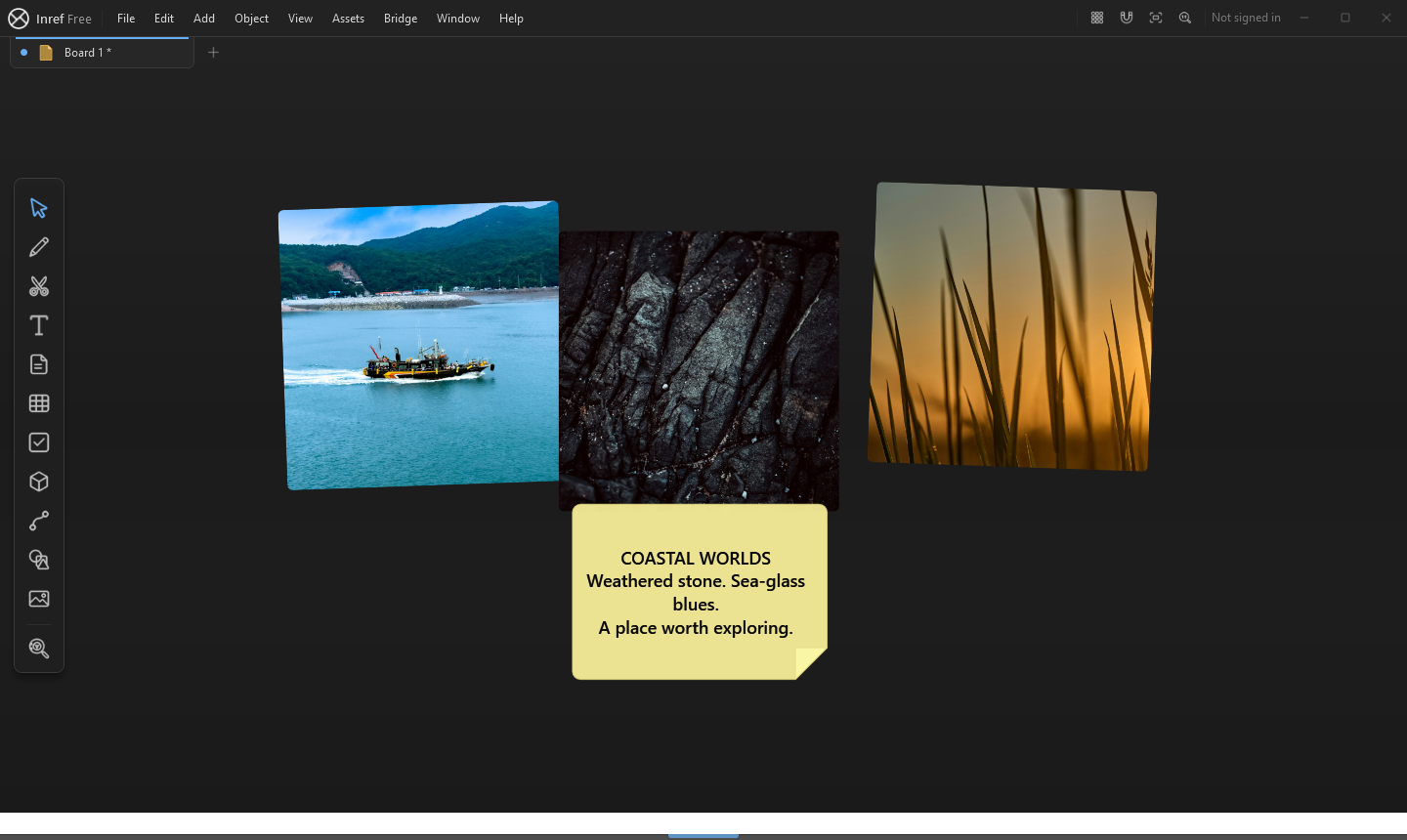Open the File menu

pos(126,19)
